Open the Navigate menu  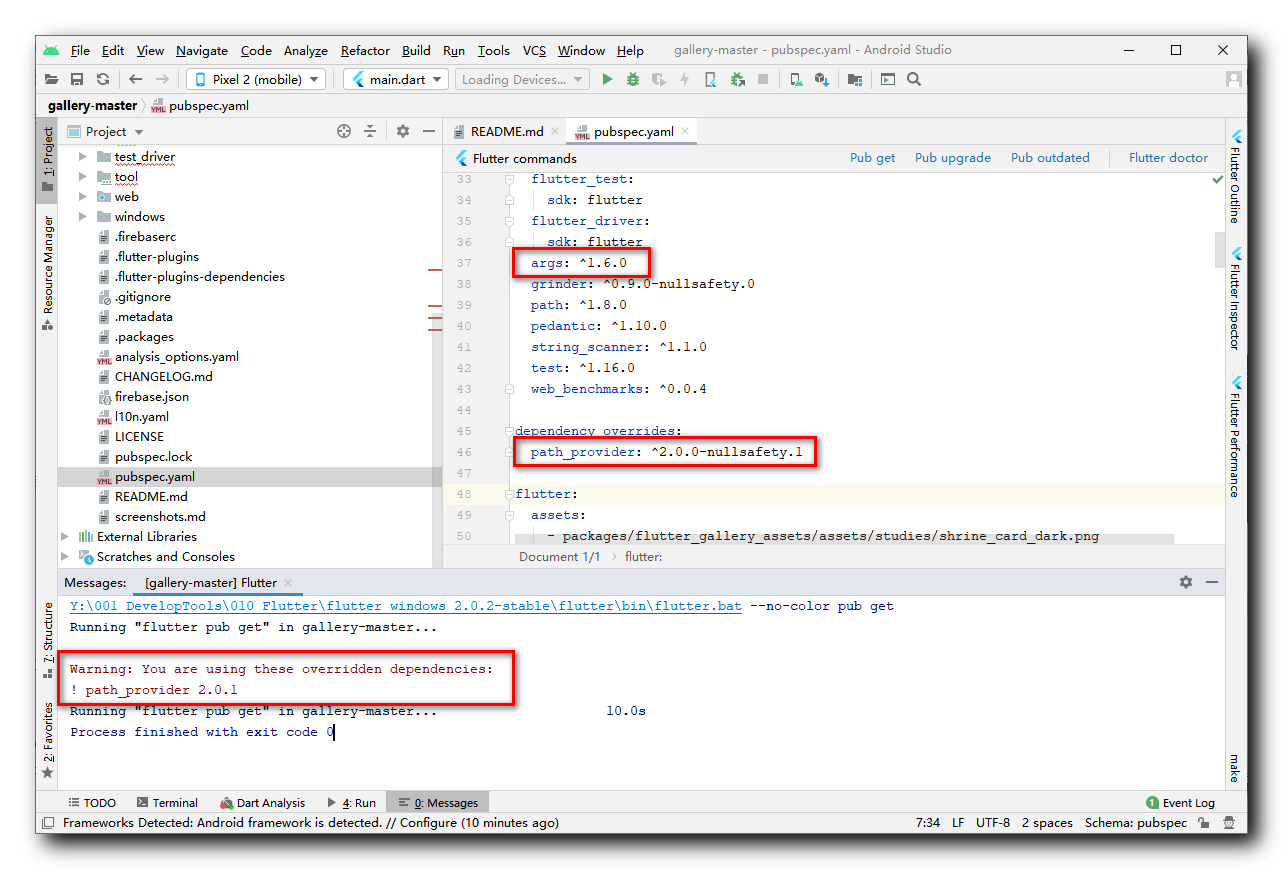202,51
